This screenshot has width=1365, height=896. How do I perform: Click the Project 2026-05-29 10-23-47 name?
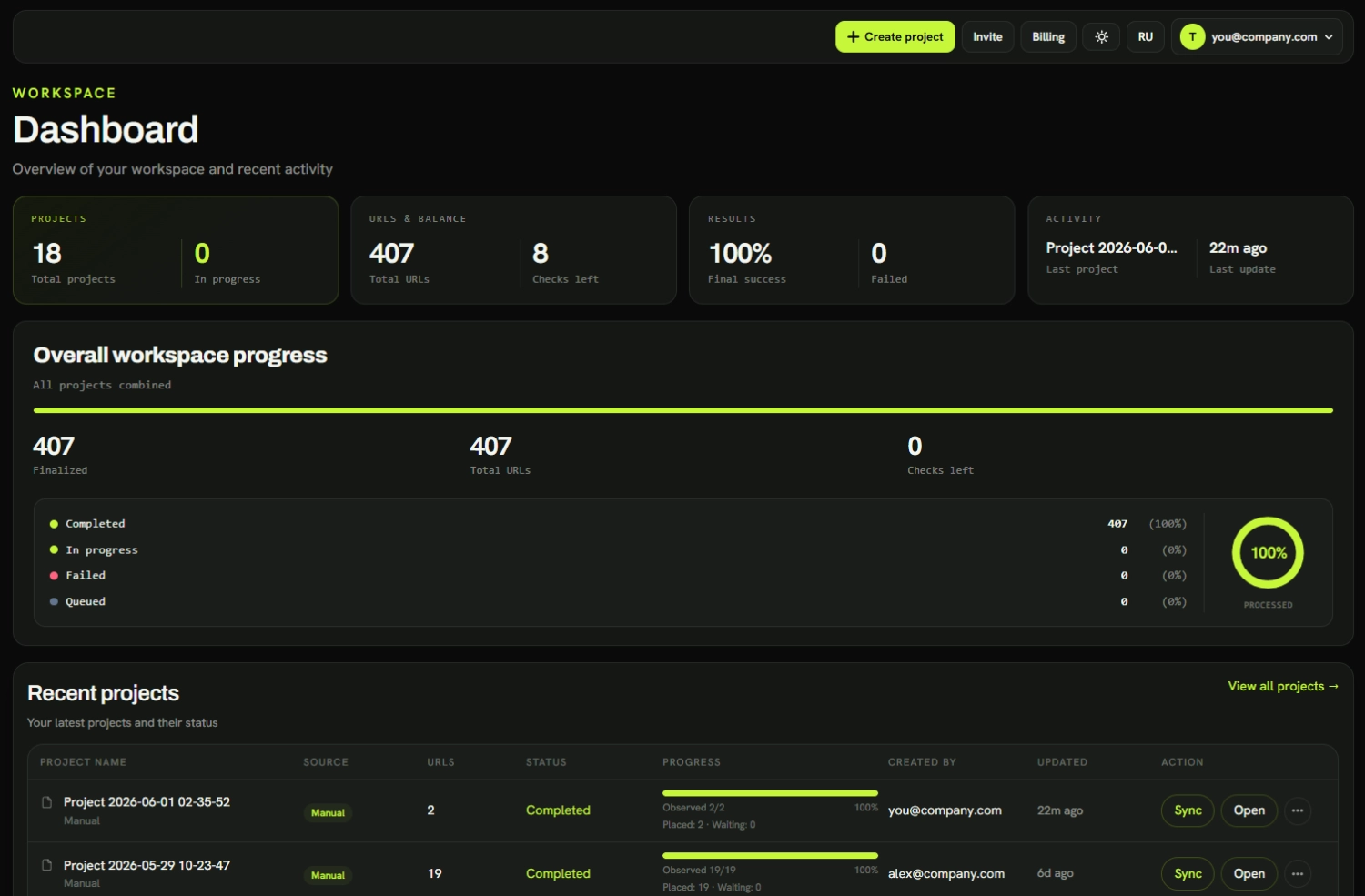(147, 865)
